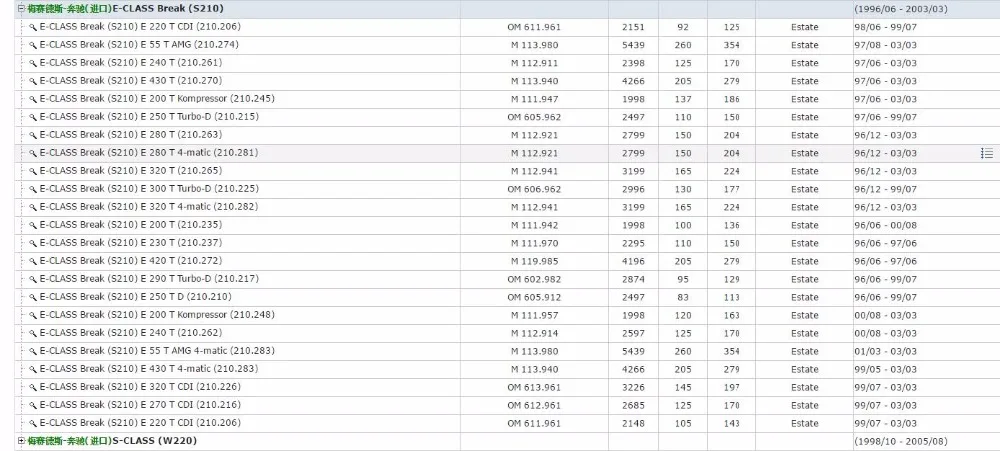The height and width of the screenshot is (451, 1000).
Task: Click the Estate cell in the E 270 T CDI row
Action: (804, 405)
